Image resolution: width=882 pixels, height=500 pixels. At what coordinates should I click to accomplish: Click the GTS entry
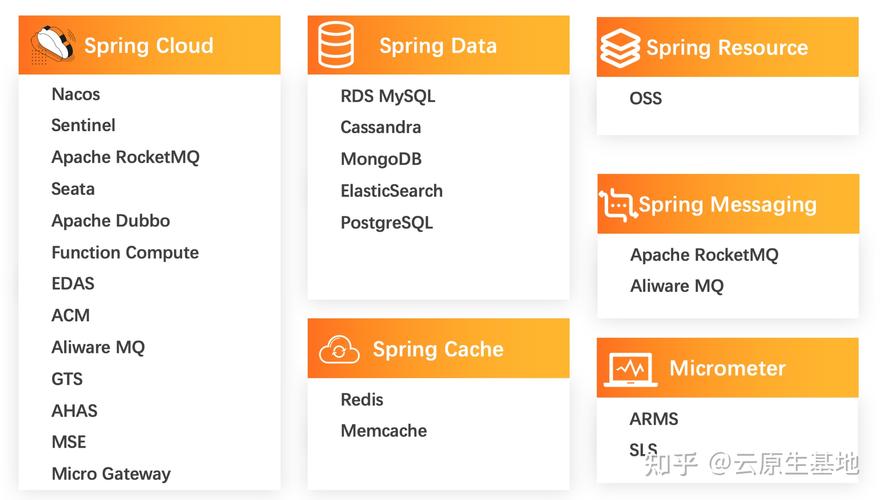67,379
